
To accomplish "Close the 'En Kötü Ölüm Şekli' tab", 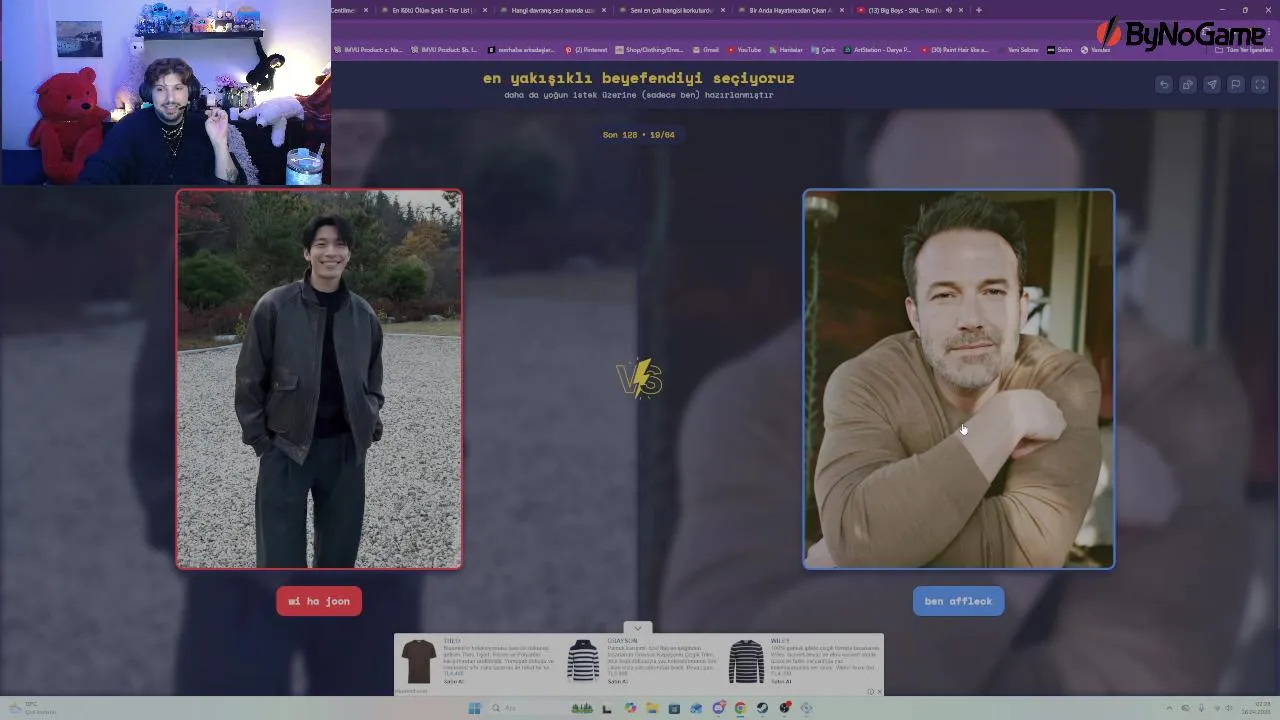I will (485, 10).
